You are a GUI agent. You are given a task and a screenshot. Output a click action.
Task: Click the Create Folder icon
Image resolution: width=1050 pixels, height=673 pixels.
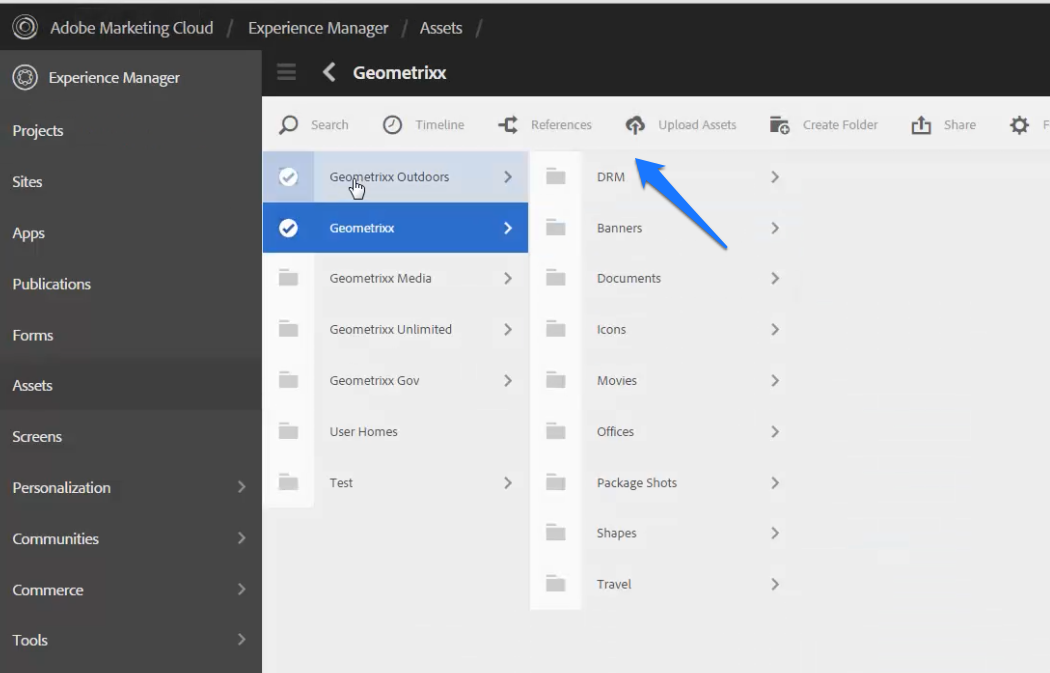tap(779, 124)
